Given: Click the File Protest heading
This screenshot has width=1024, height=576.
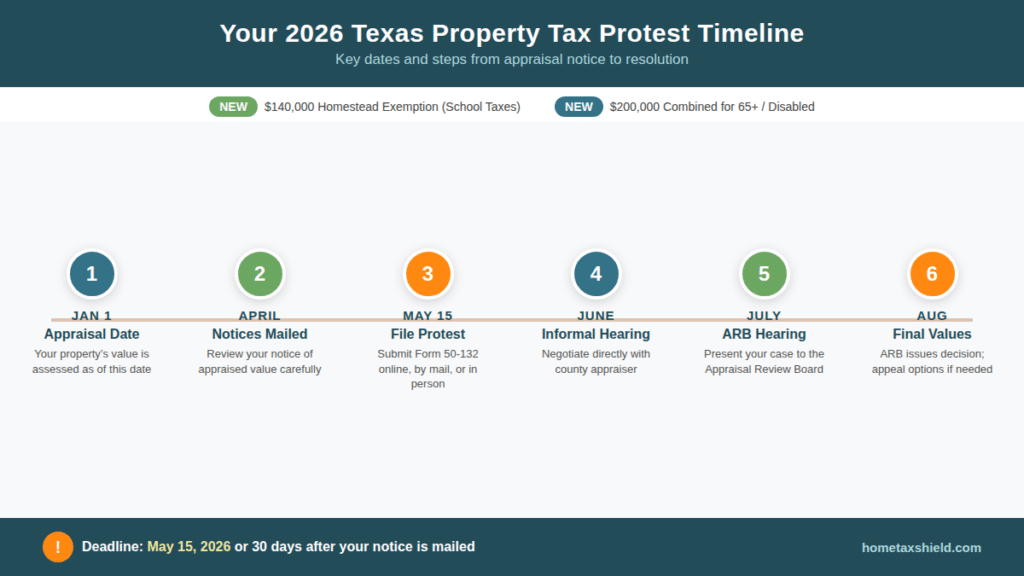Looking at the screenshot, I should coord(428,334).
